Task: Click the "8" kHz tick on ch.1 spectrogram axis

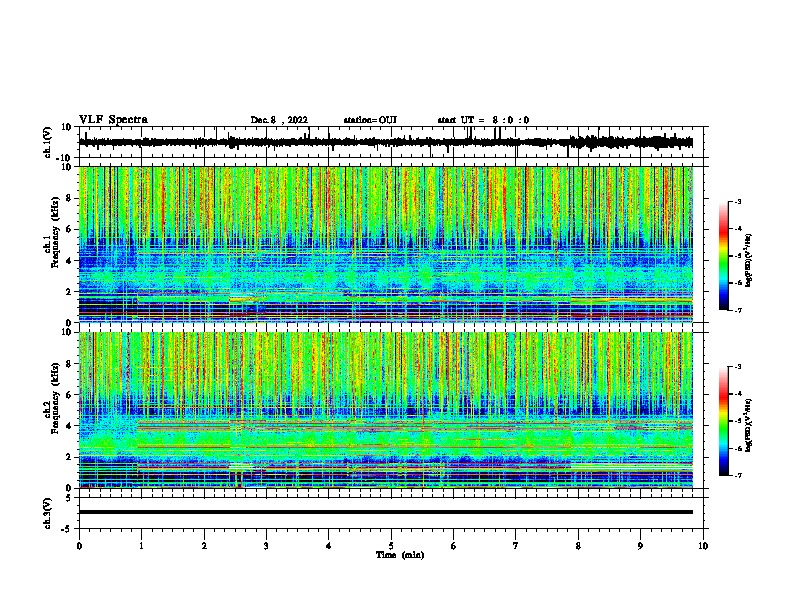Action: click(69, 198)
